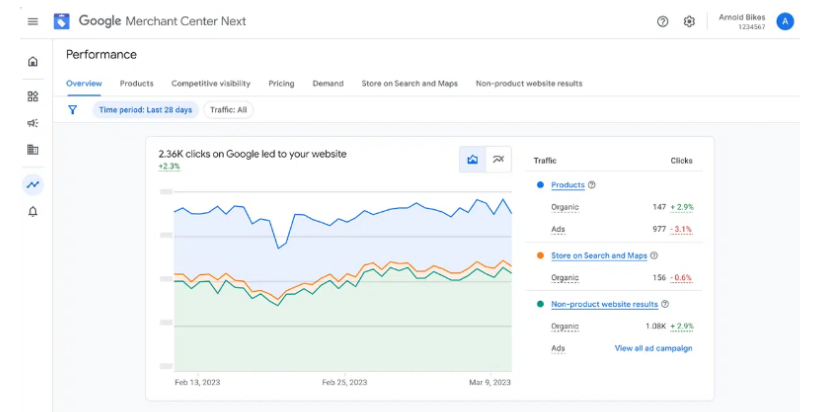
Task: Open the Arnold Bikes account avatar
Action: [x=785, y=21]
